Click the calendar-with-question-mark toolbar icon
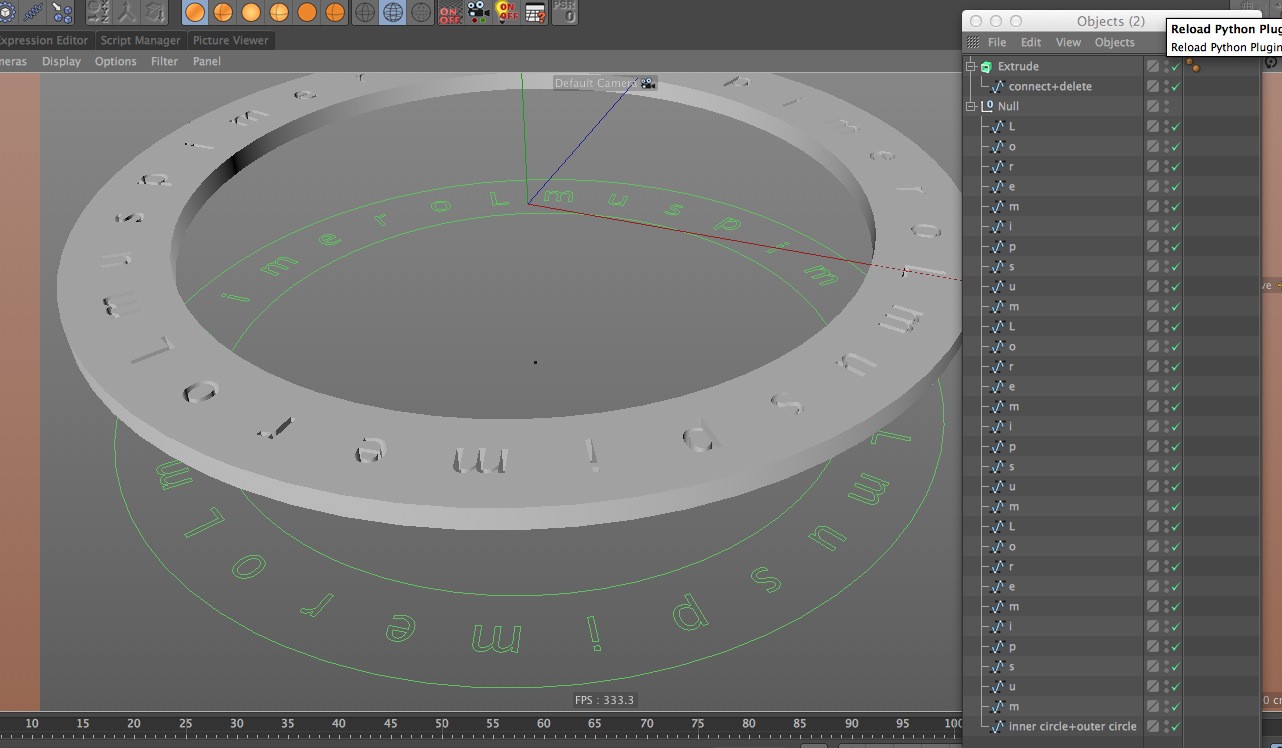 [535, 12]
